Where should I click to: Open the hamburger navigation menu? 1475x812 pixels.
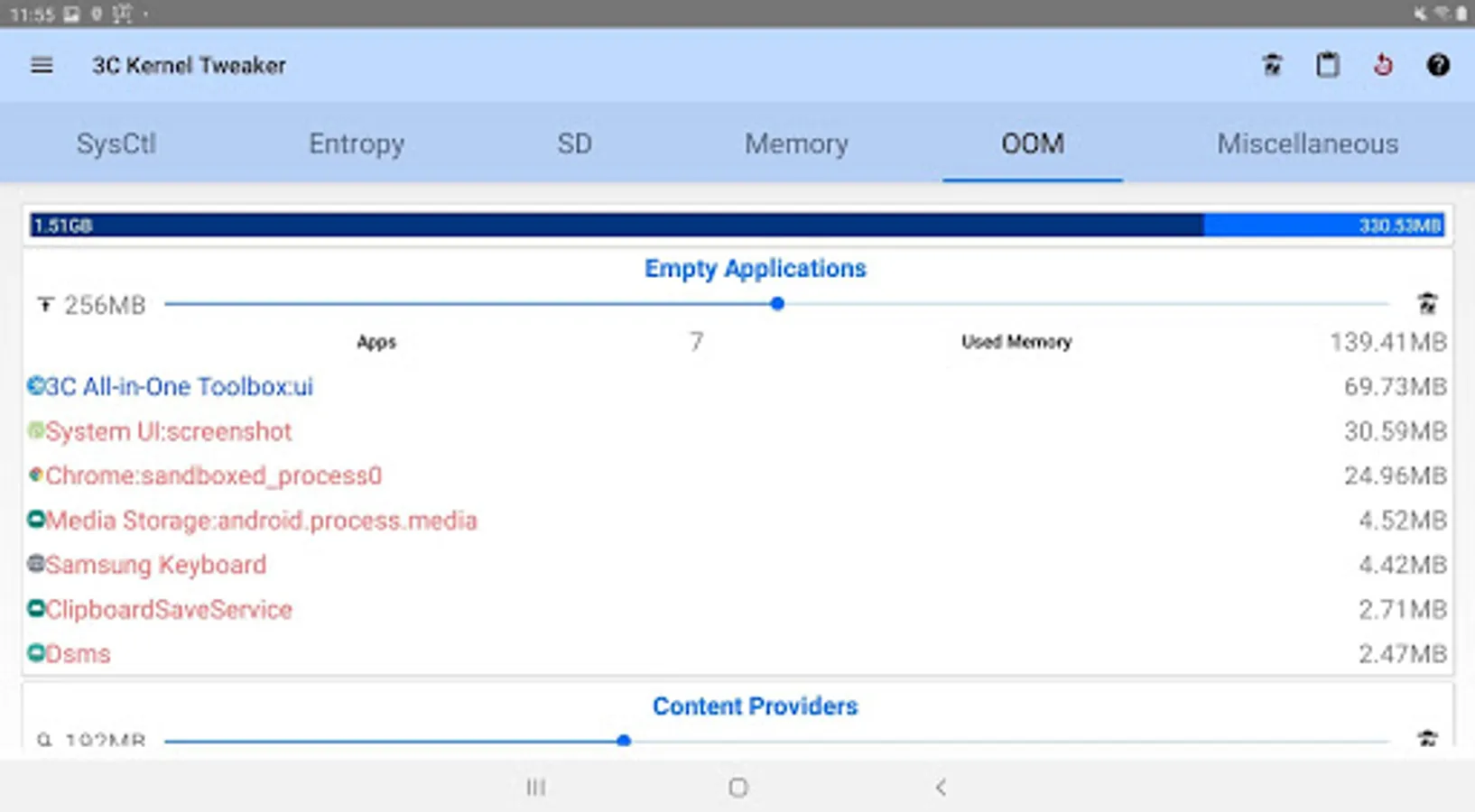[42, 65]
